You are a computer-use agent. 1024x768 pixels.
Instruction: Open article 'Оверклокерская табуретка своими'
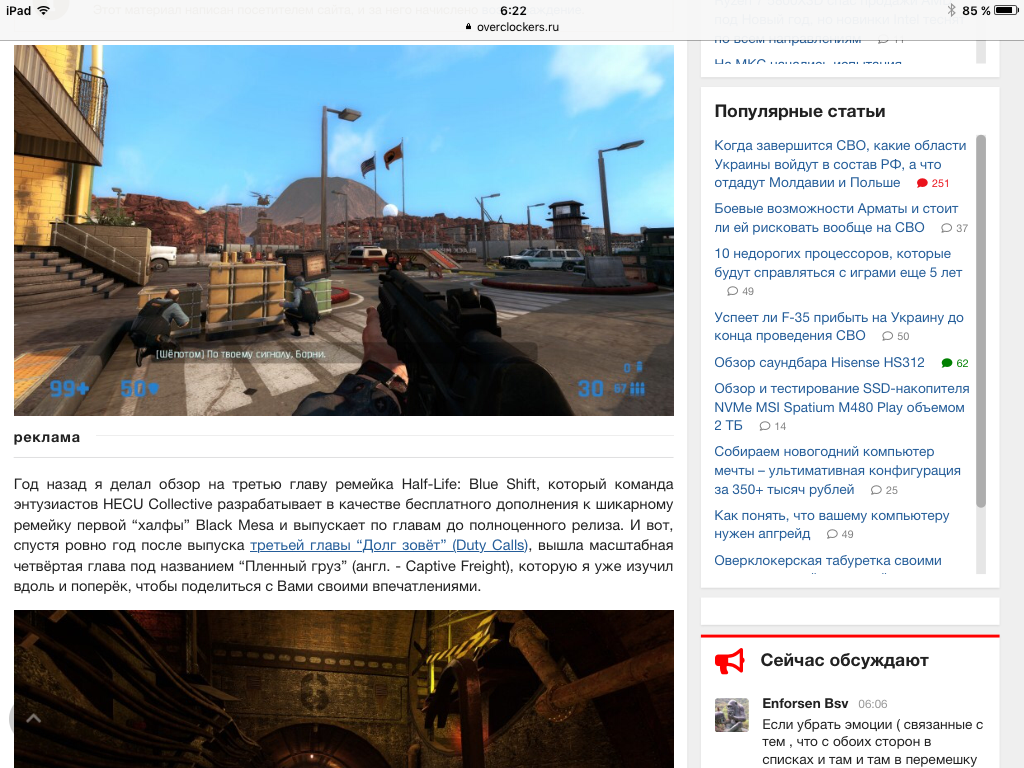pyautogui.click(x=827, y=561)
